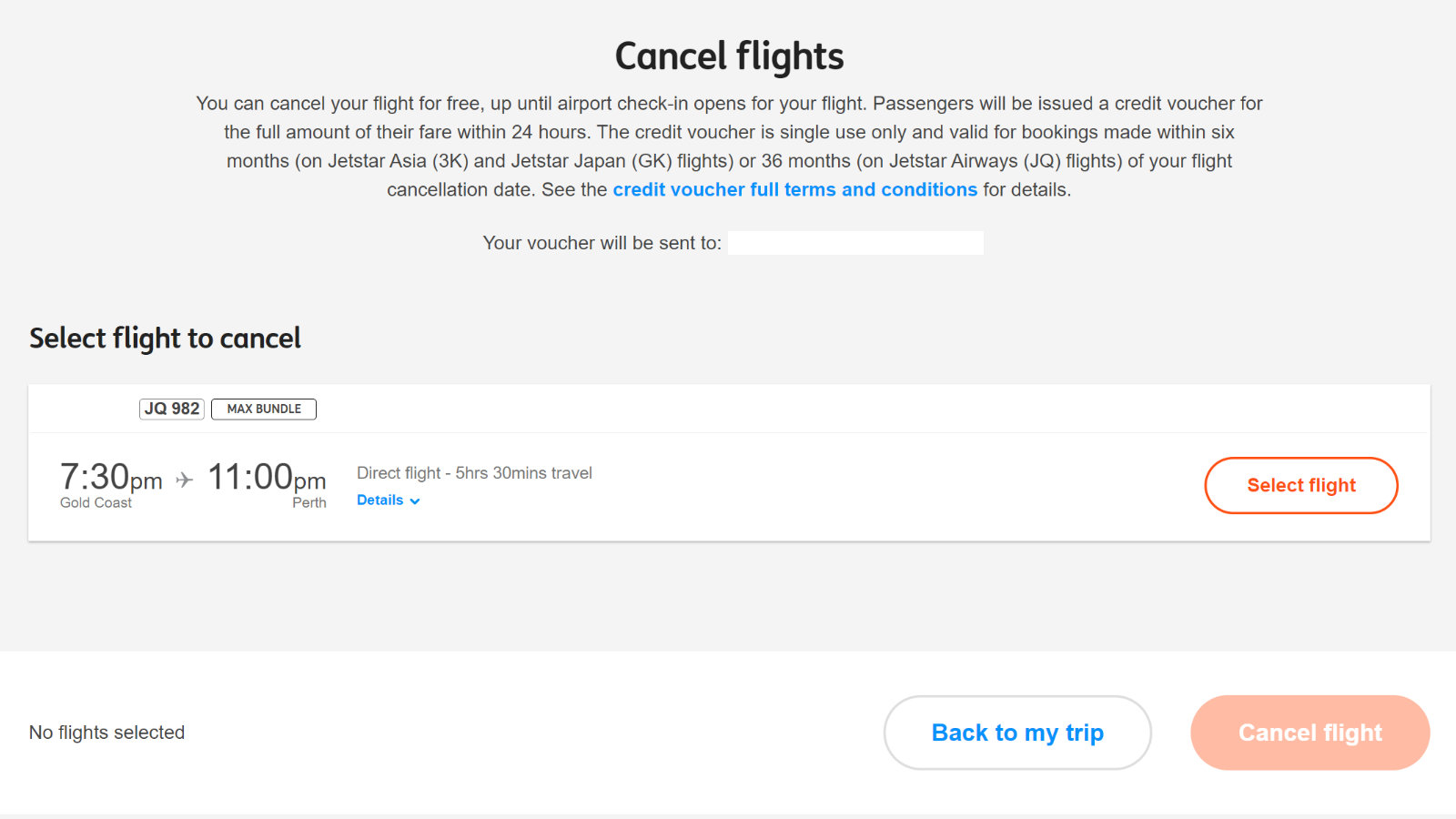
Task: Click the JQ 982 flight number badge
Action: click(172, 409)
